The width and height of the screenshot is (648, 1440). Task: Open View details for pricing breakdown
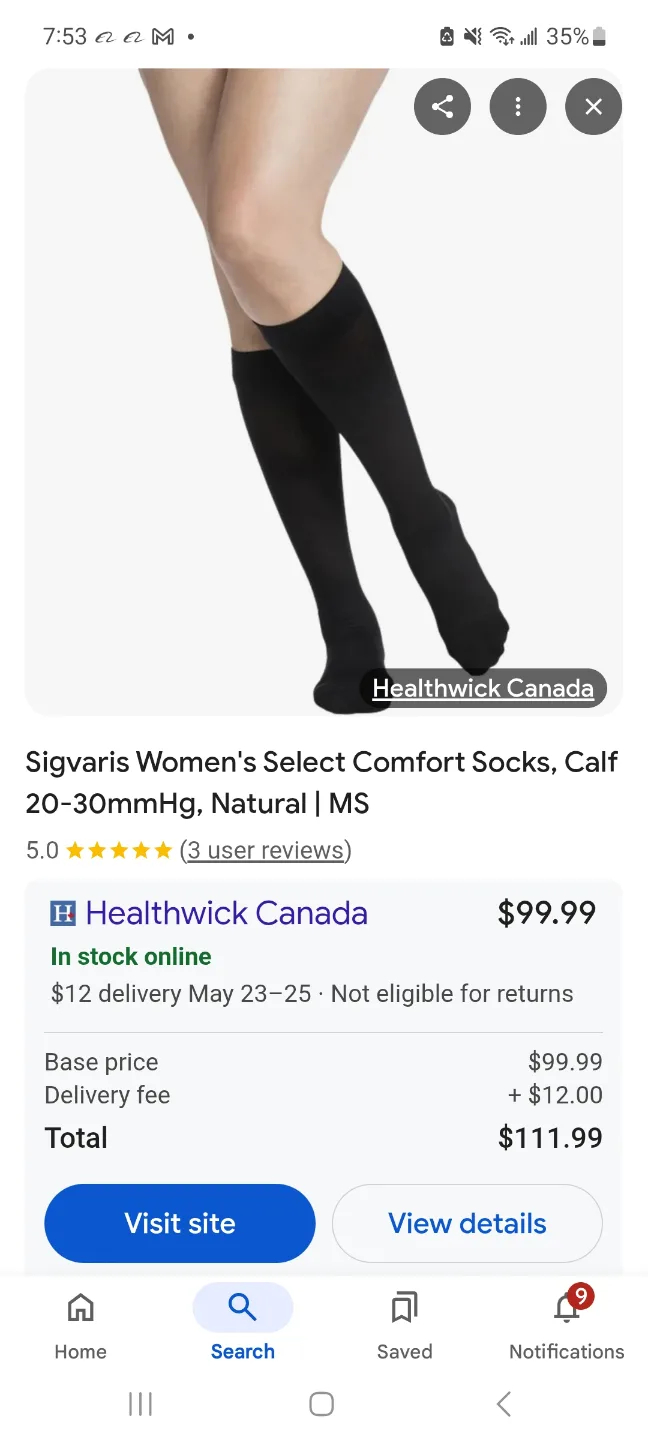click(x=466, y=1223)
